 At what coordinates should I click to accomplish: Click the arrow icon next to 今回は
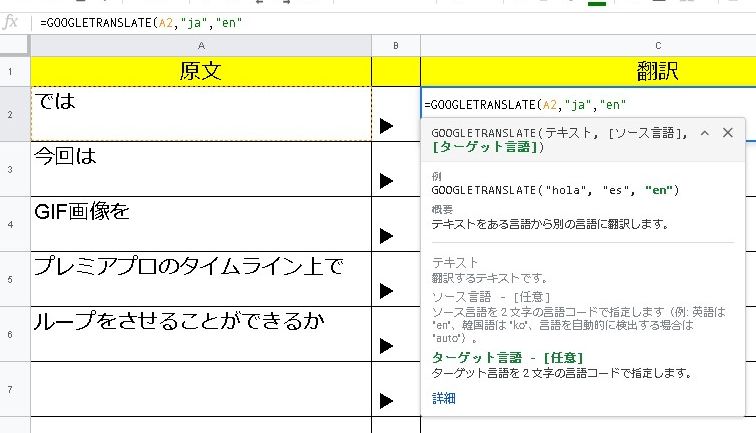click(387, 181)
